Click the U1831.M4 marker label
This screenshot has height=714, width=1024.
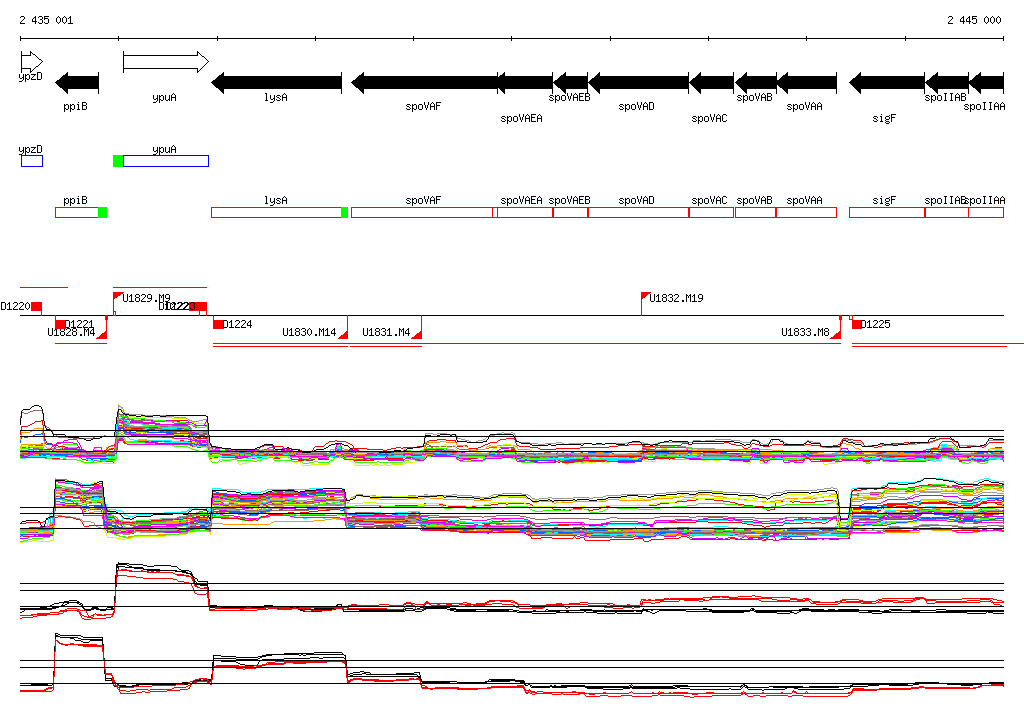[x=386, y=333]
